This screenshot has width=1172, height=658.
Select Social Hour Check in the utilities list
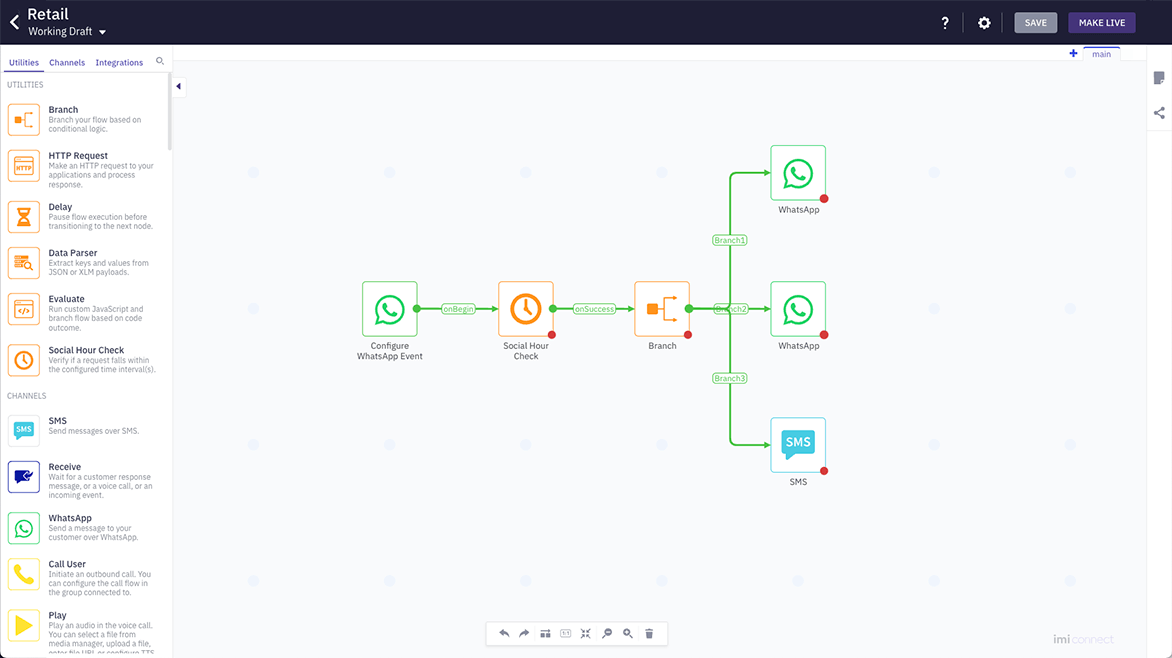click(x=84, y=360)
